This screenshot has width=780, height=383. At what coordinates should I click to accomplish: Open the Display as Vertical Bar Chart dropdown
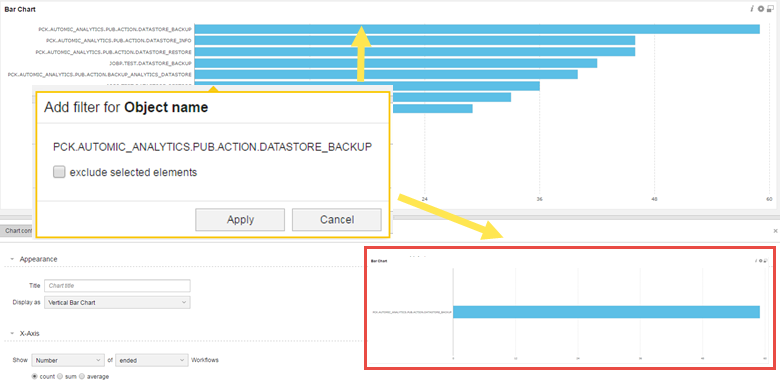(117, 302)
